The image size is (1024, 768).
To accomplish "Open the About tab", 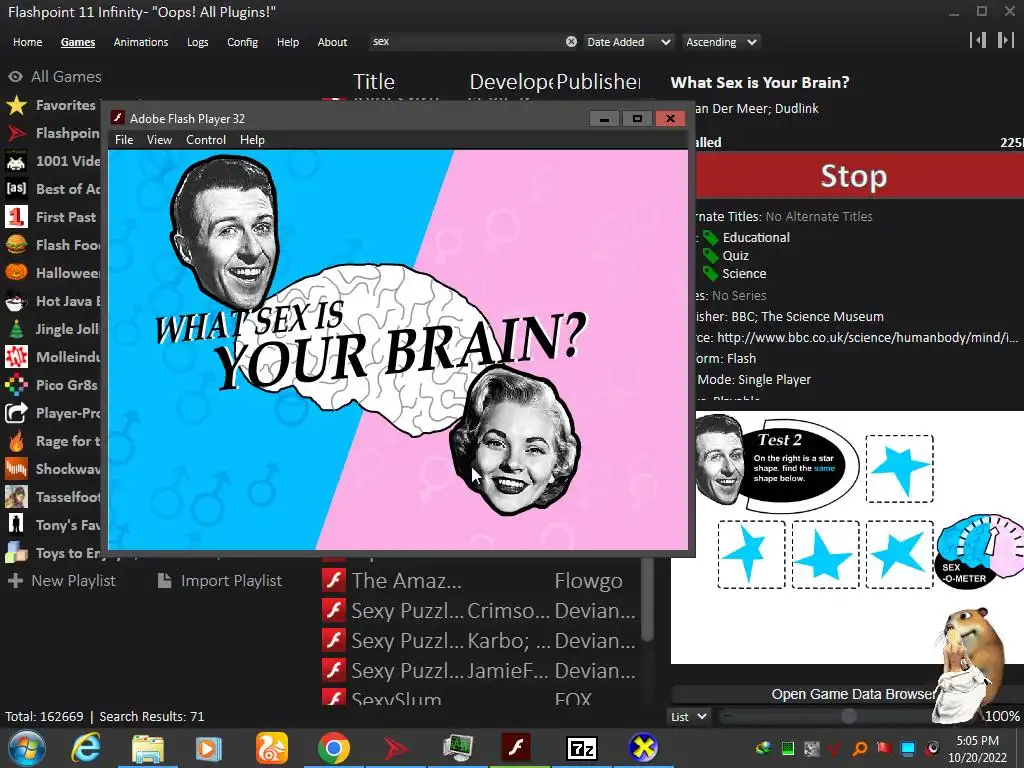I will 332,42.
